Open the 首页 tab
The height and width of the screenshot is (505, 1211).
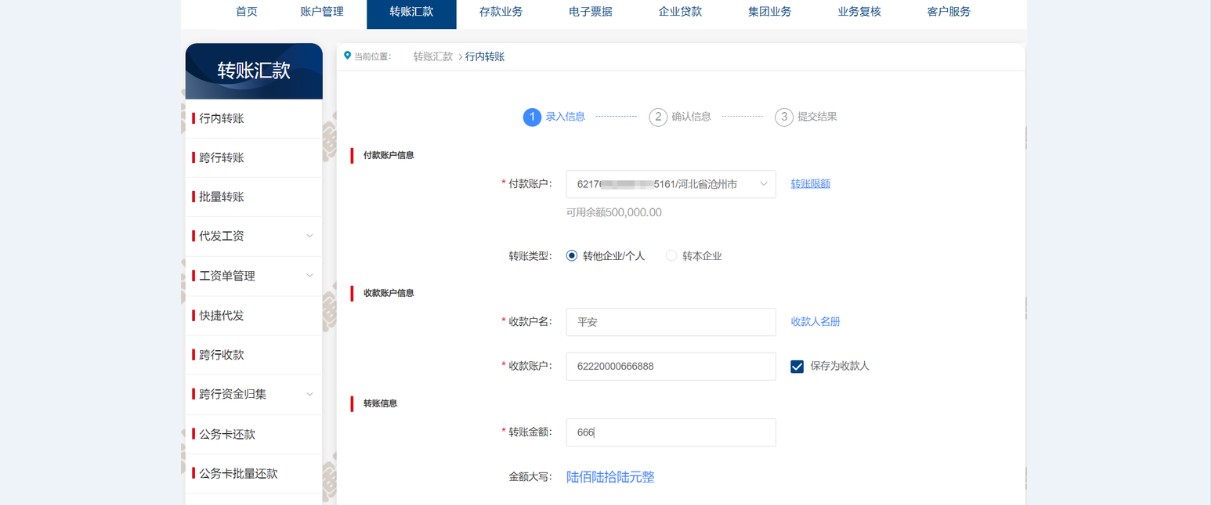(x=246, y=12)
